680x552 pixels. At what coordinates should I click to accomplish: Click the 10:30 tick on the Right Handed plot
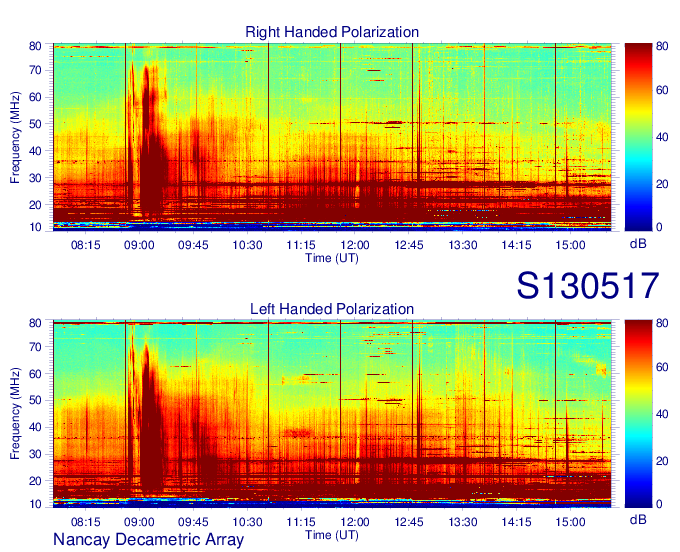[x=247, y=245]
